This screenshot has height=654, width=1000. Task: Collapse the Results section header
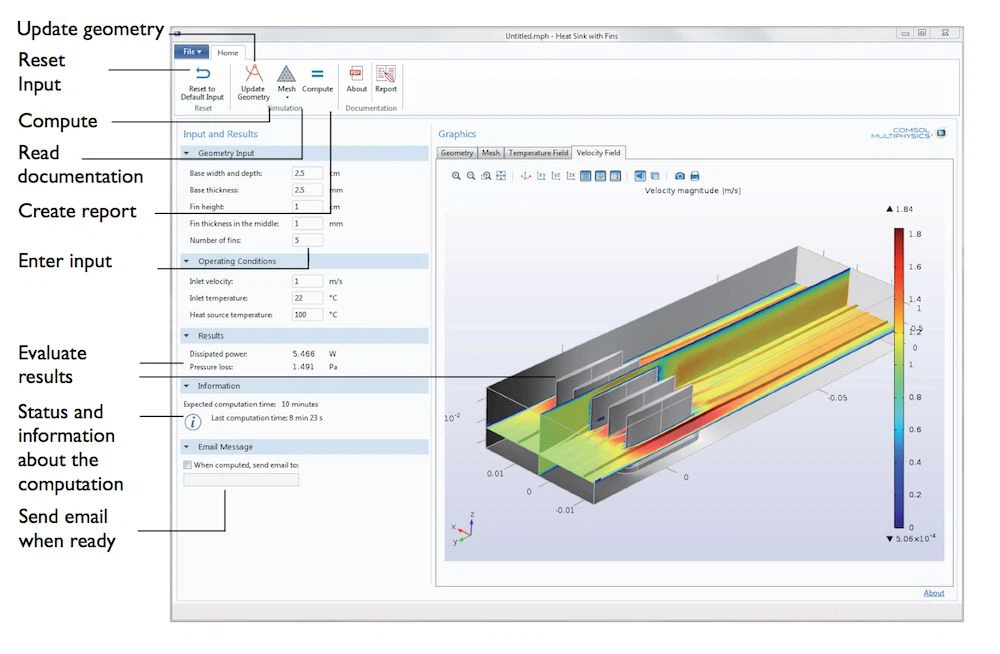coord(187,336)
